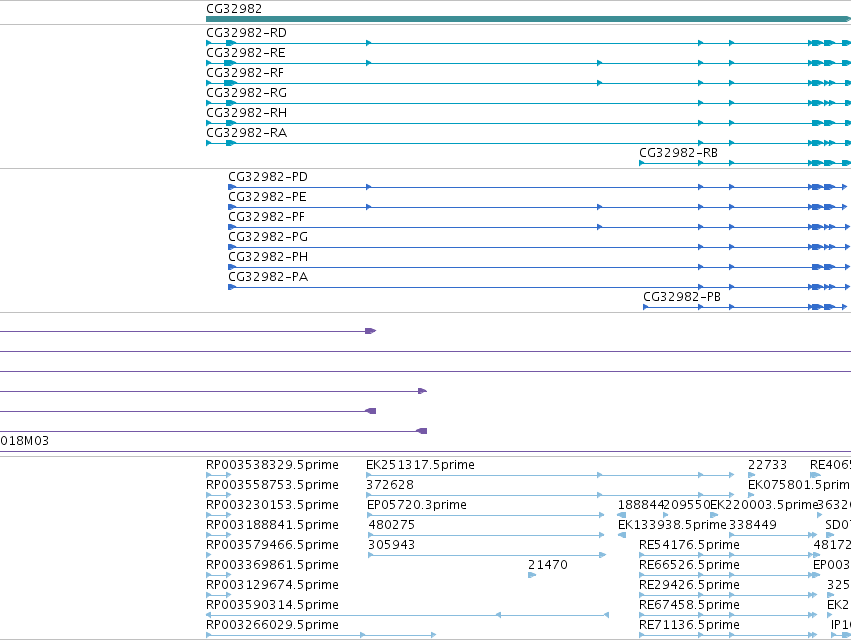Choose protein CG32982-PH
The image size is (851, 640).
pos(268,257)
